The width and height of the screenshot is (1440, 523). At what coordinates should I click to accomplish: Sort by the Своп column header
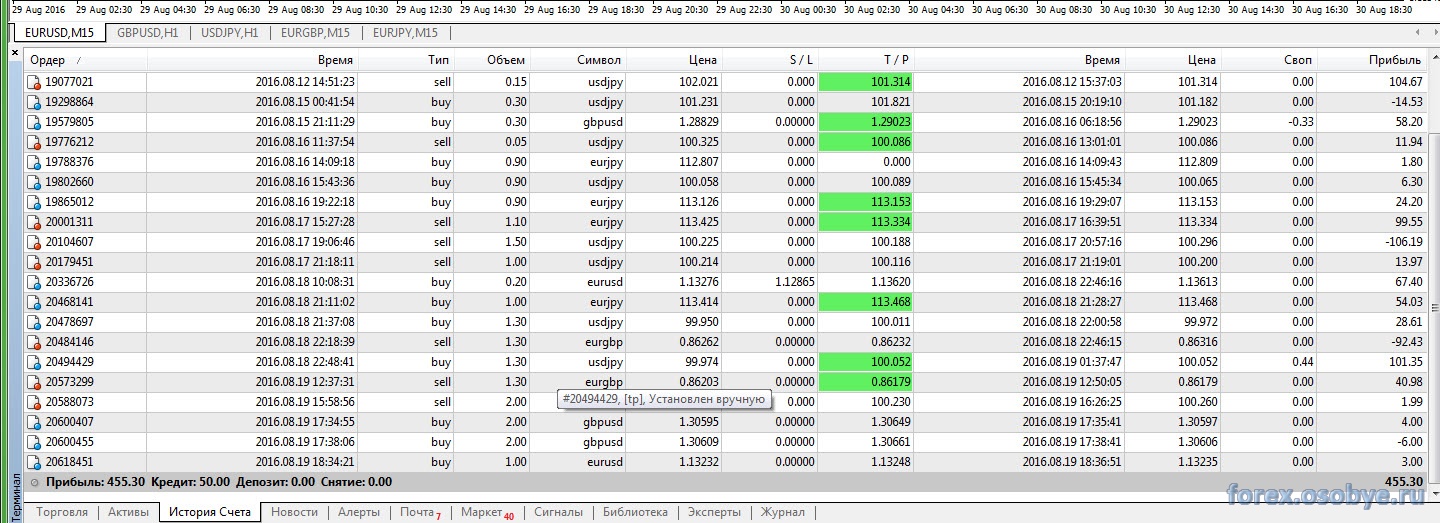(1270, 60)
